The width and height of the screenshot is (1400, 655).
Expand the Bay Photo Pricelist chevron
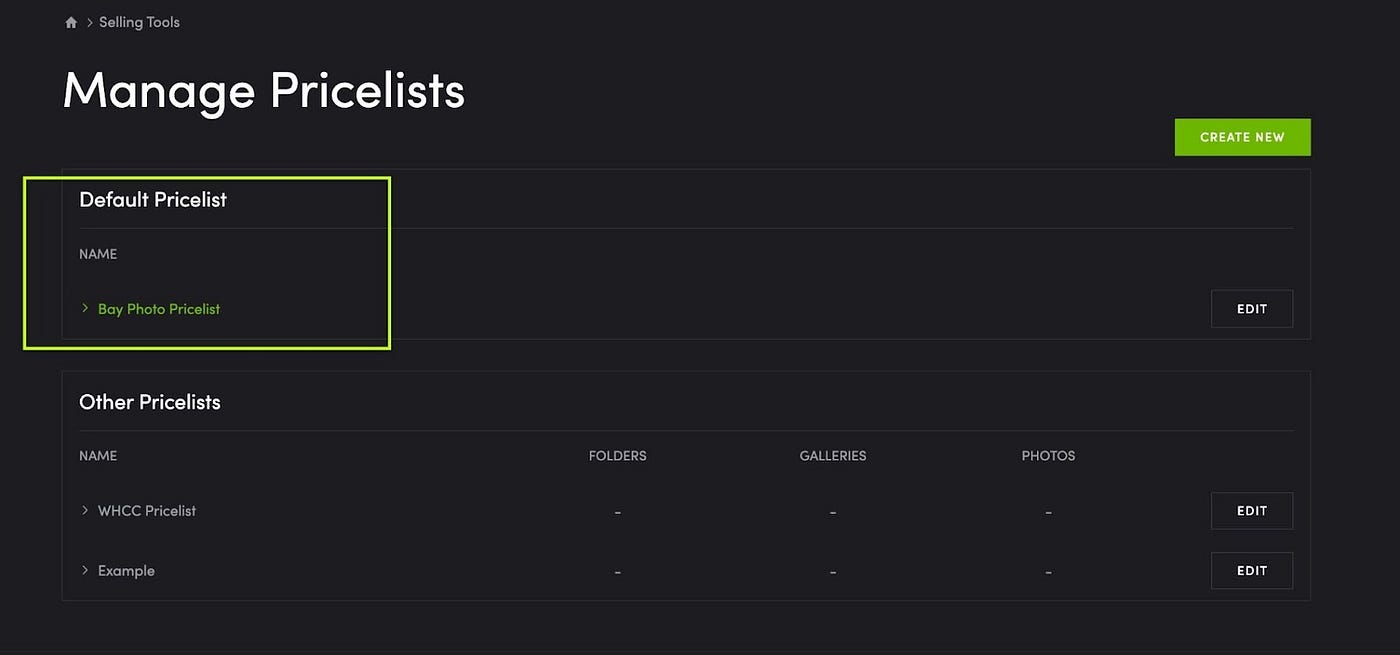[85, 308]
